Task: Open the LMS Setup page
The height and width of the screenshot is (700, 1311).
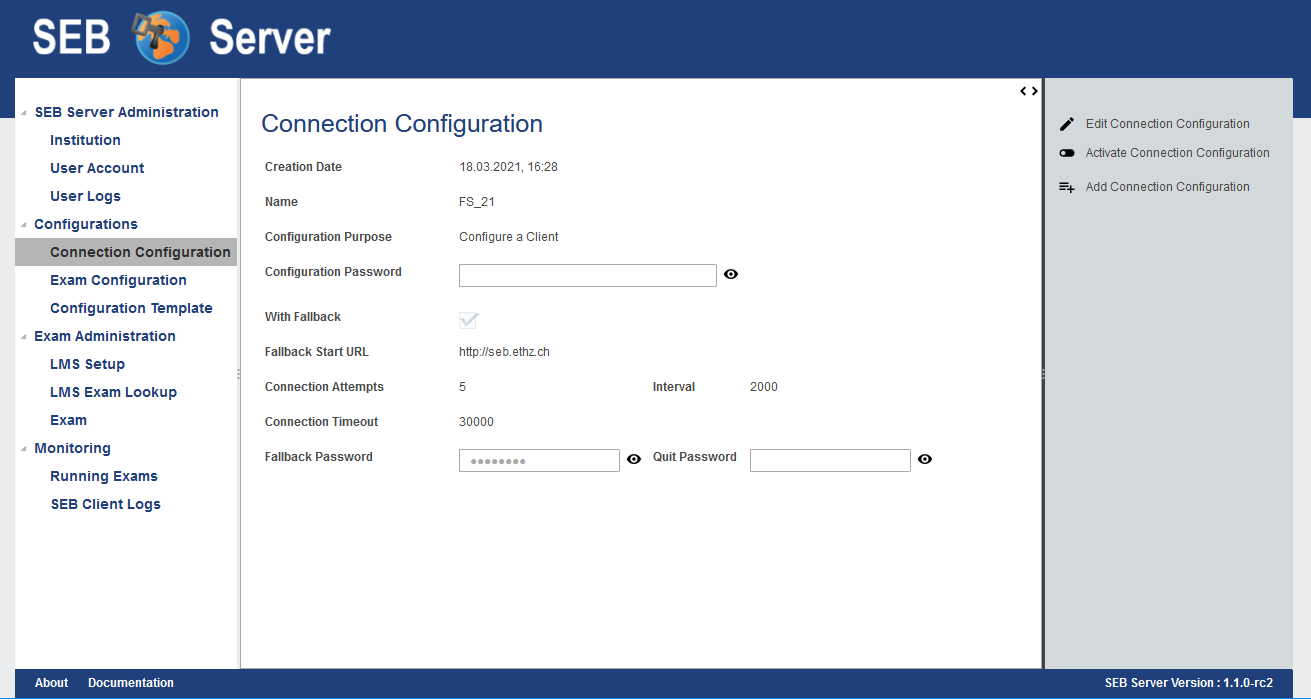Action: pyautogui.click(x=87, y=364)
